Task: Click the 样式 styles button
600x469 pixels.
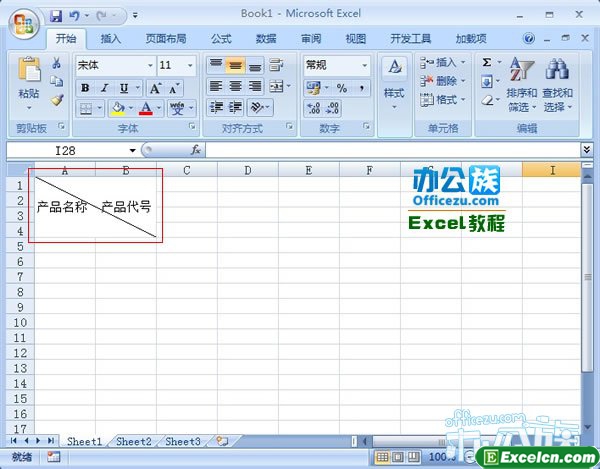Action: click(394, 84)
